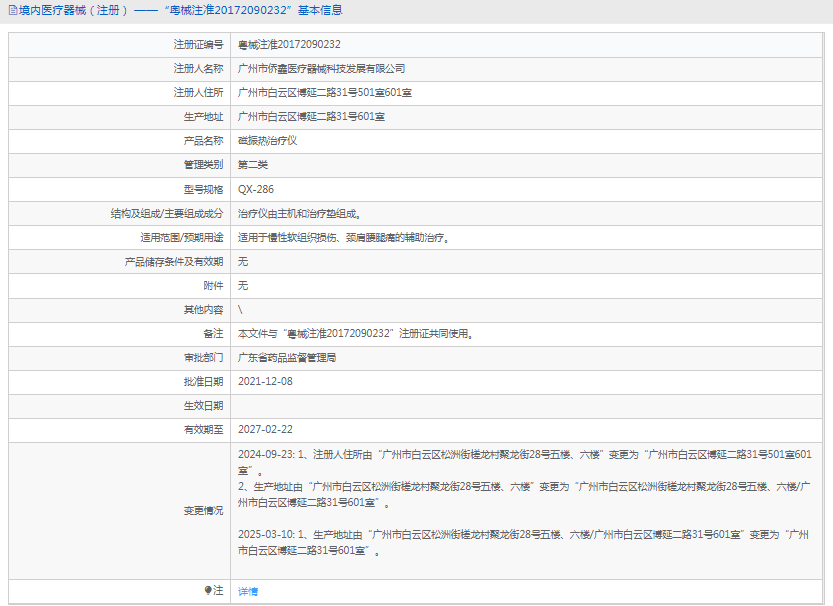The image size is (833, 606).
Task: Click the document icon in the page header
Action: click(13, 10)
